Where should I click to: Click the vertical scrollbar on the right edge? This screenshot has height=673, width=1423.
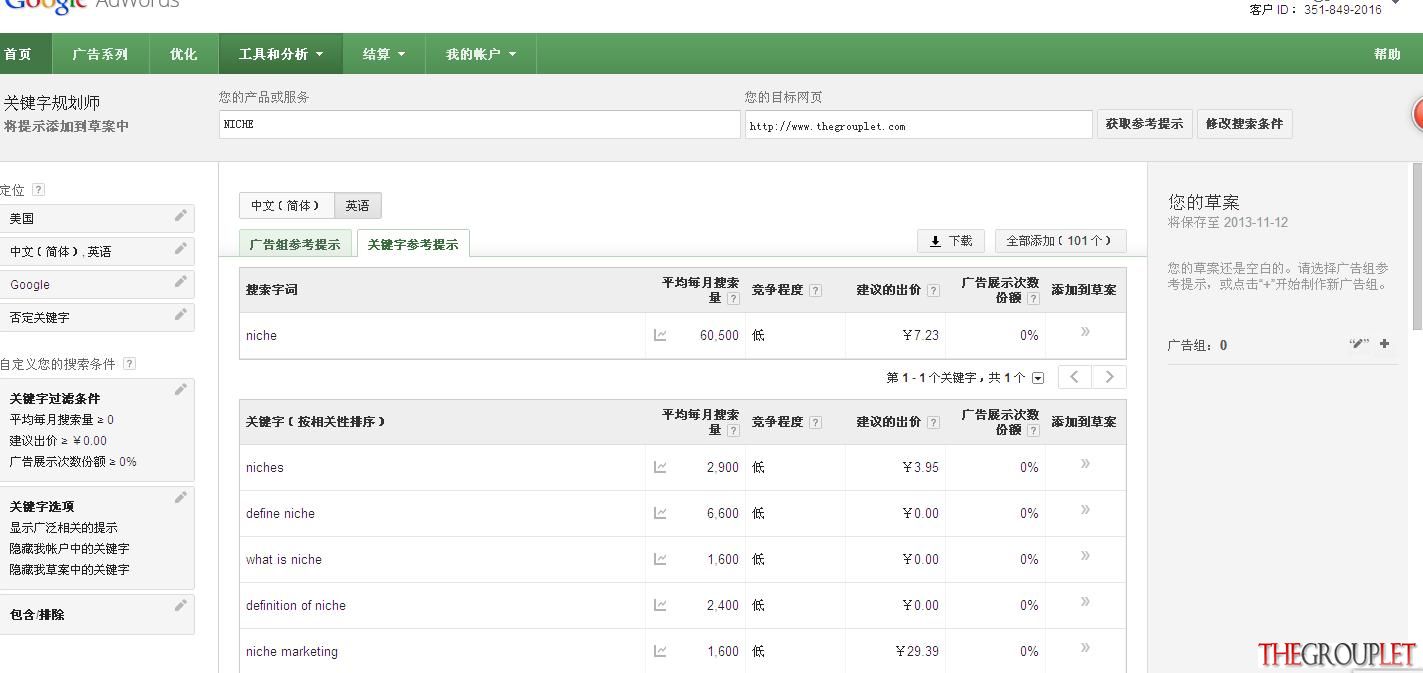coord(1417,247)
